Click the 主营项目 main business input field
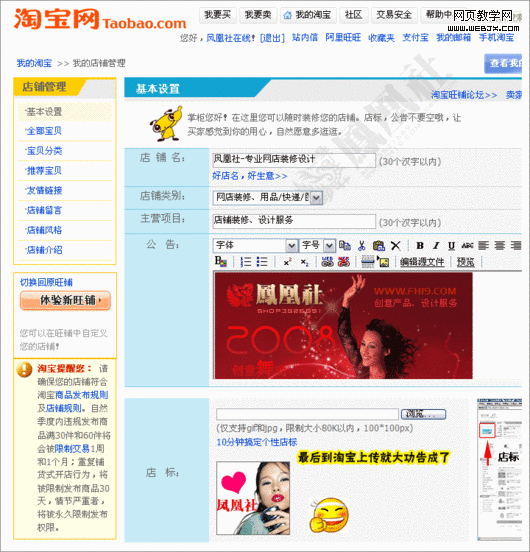This screenshot has width=530, height=552. 294,221
